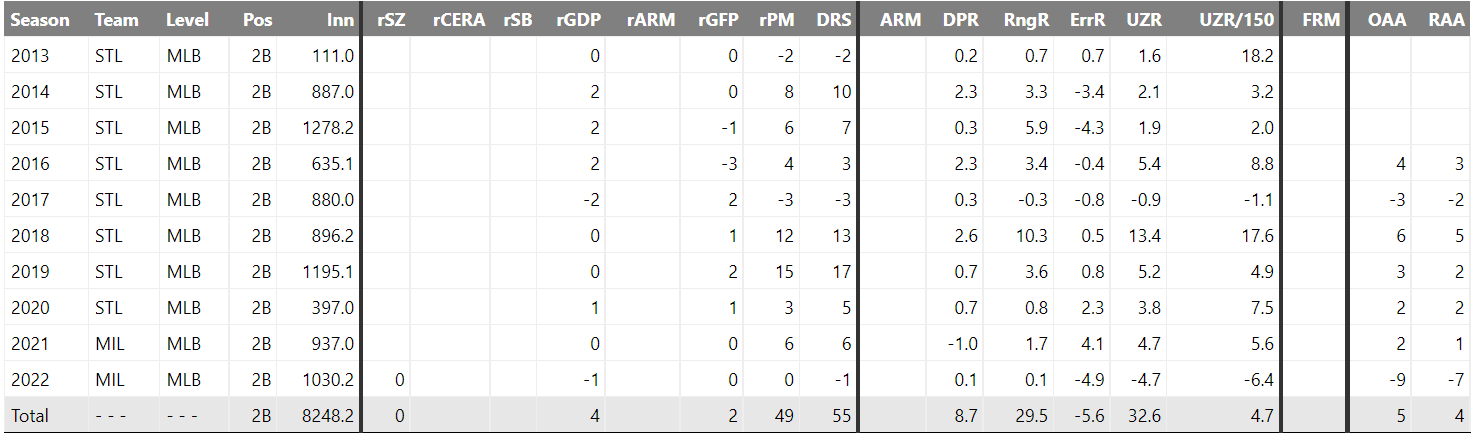Select the 2019 DRS value 17
The height and width of the screenshot is (433, 1473).
(842, 272)
